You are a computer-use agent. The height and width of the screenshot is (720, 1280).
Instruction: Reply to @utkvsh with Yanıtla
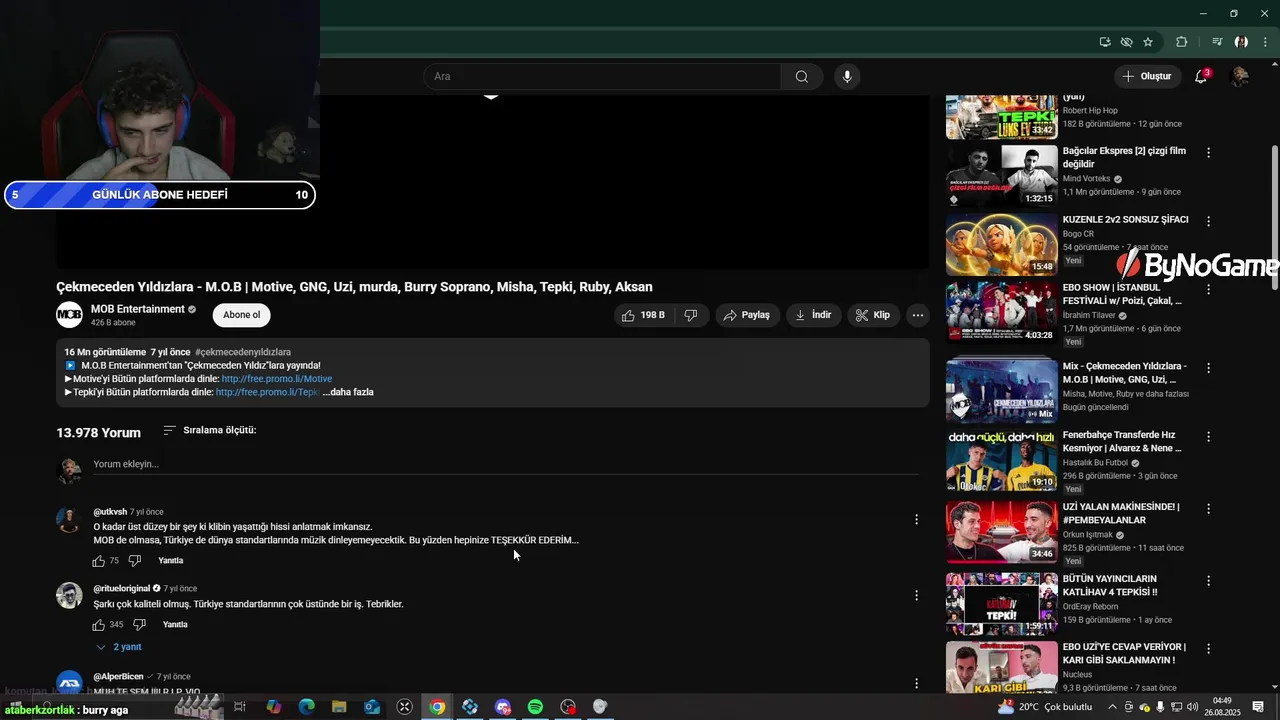(x=171, y=561)
